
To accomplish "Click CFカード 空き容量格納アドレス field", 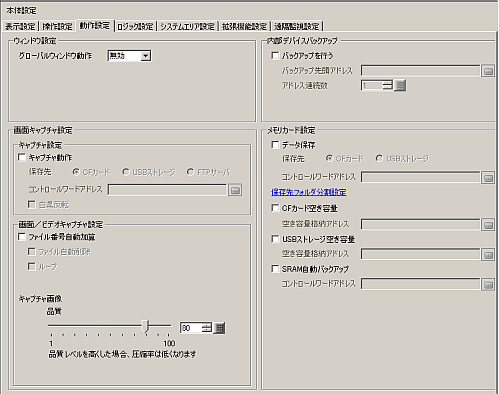I will [421, 225].
